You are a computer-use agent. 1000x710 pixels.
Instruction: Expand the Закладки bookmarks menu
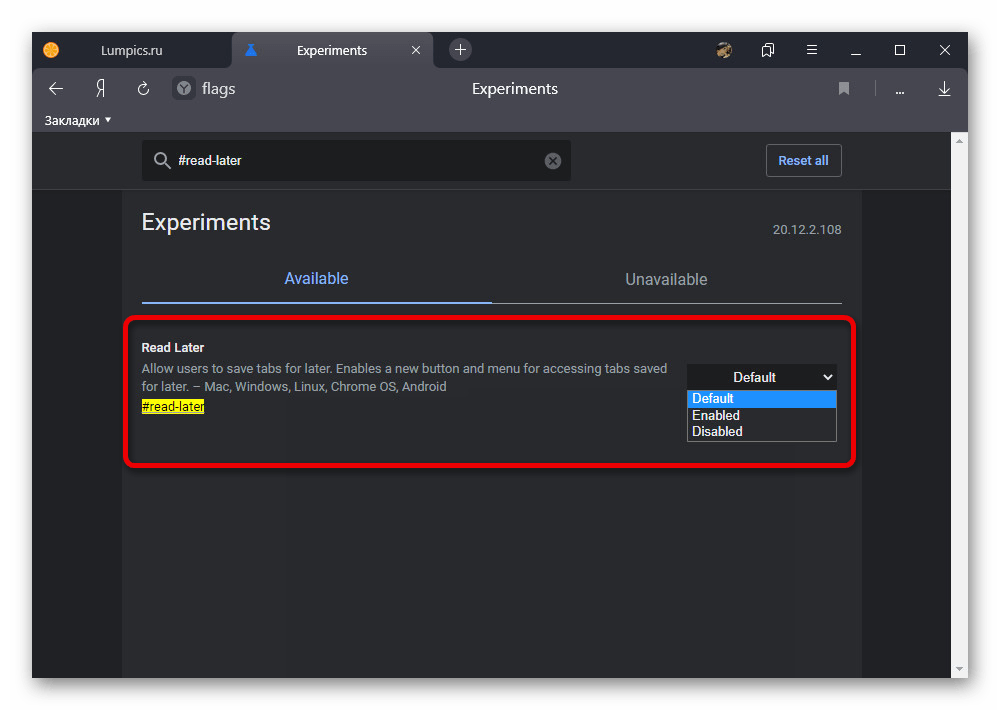(78, 121)
